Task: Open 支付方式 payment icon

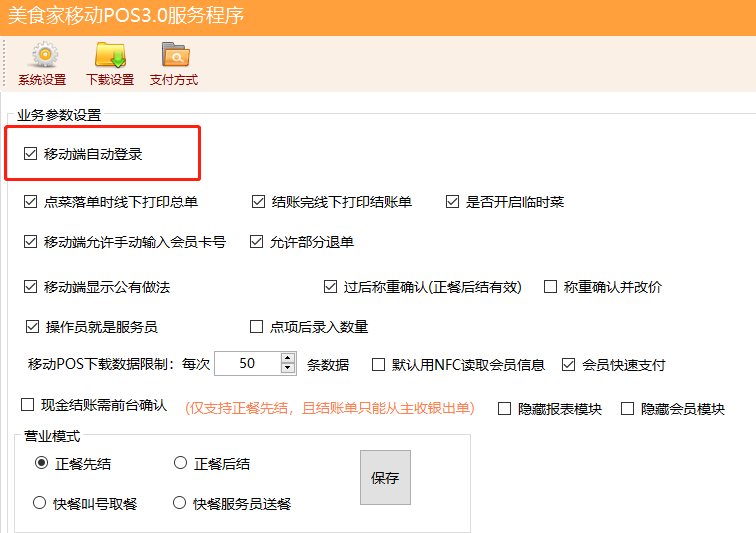Action: click(x=174, y=58)
